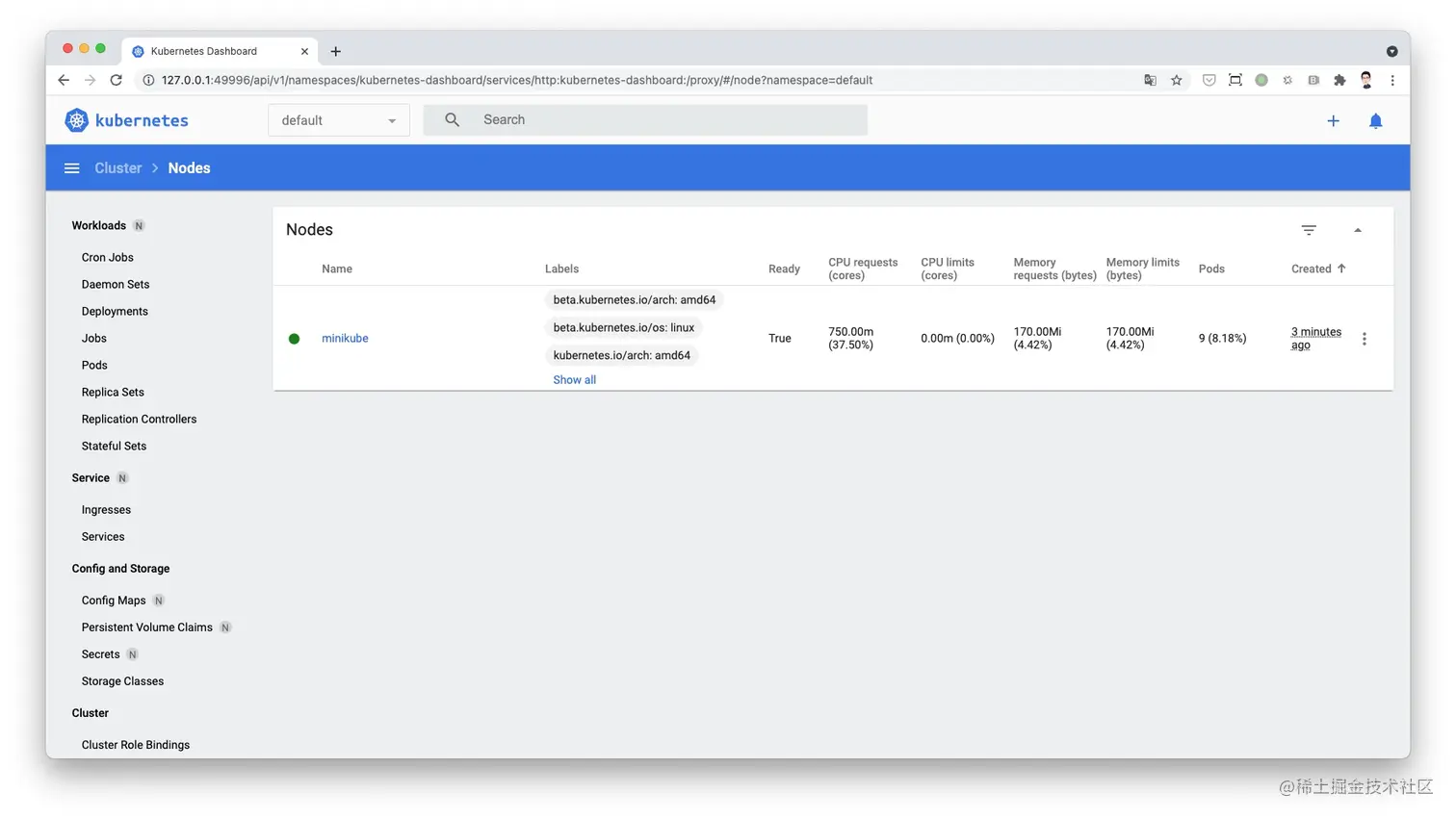Image resolution: width=1456 pixels, height=819 pixels.
Task: Open Jobs in the sidebar
Action: (x=94, y=338)
